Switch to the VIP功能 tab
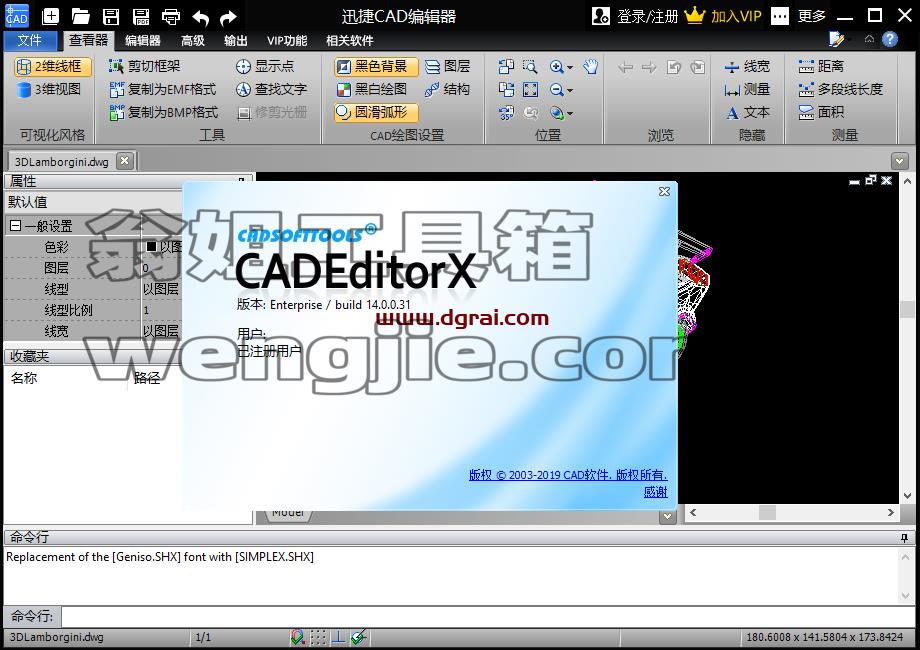Screen dimensions: 920x650 (x=287, y=40)
